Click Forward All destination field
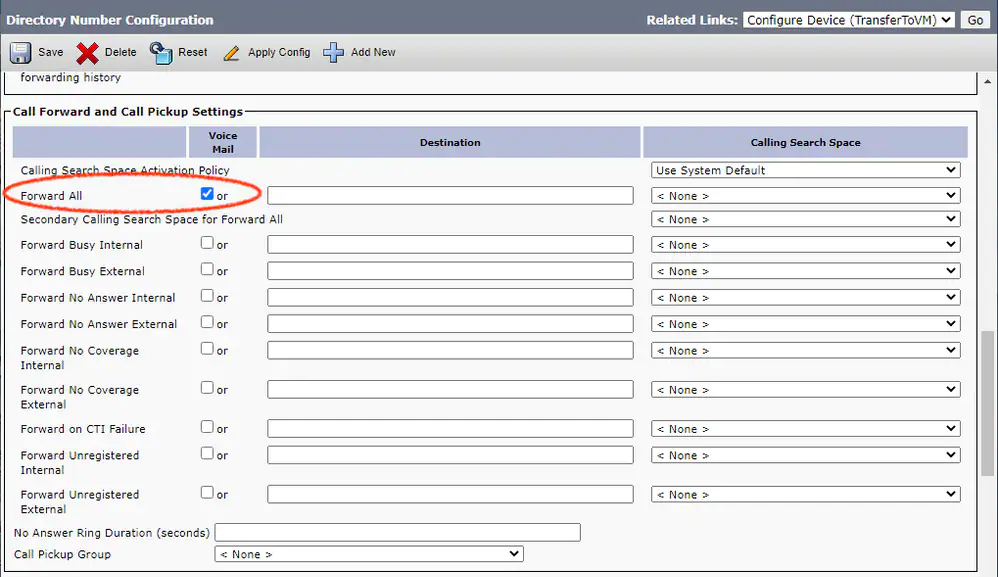This screenshot has height=577, width=998. [450, 195]
